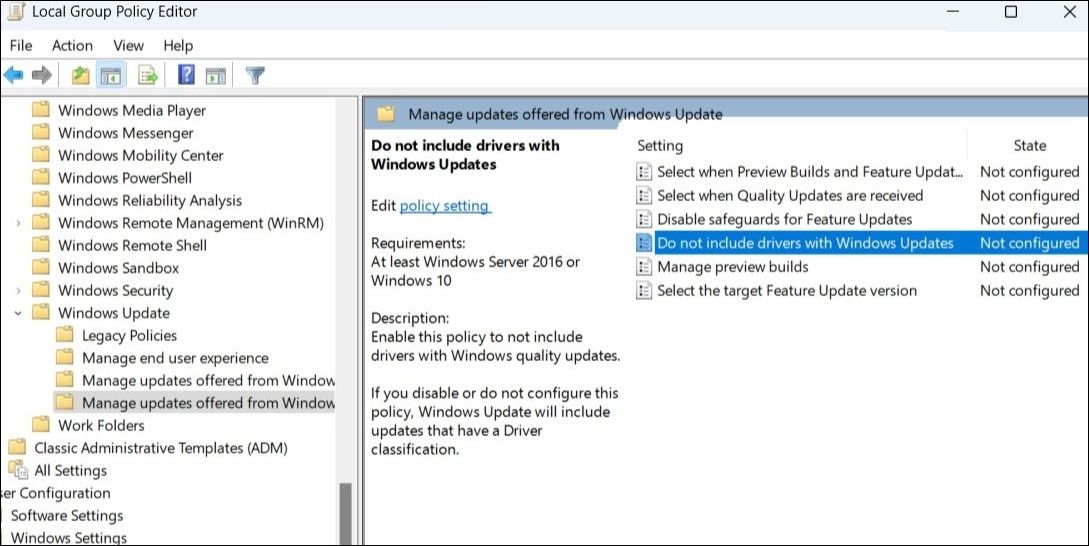
Task: Open the Action menu
Action: 72,45
